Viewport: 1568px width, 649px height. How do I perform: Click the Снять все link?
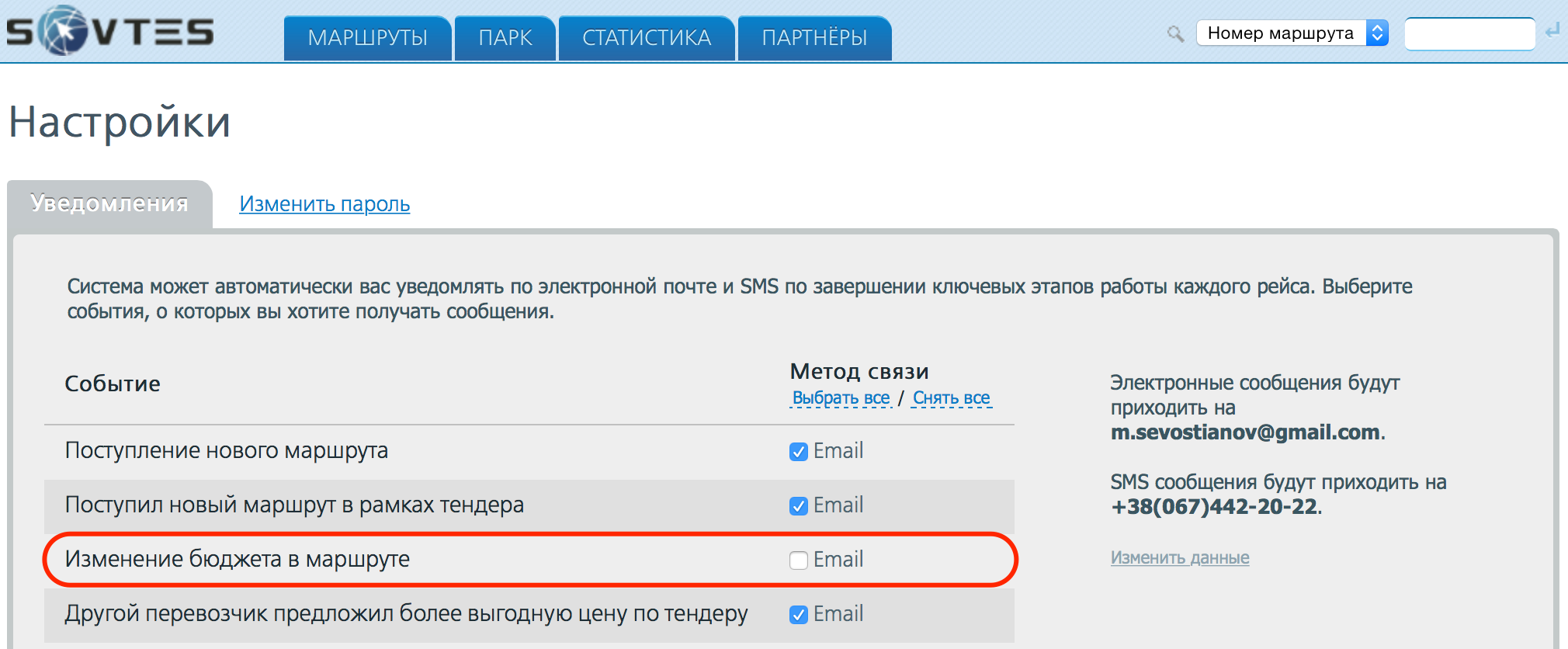point(952,398)
